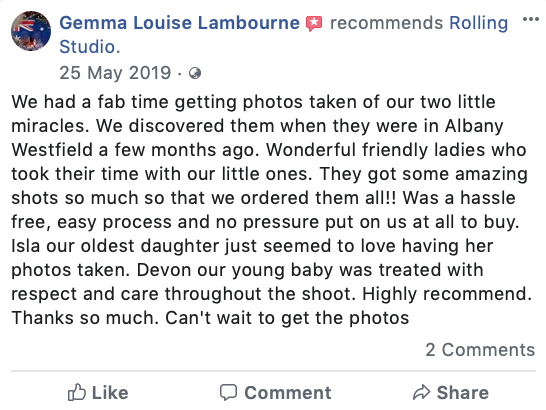The height and width of the screenshot is (410, 546).
Task: Click the globe public privacy icon
Action: coord(195,73)
